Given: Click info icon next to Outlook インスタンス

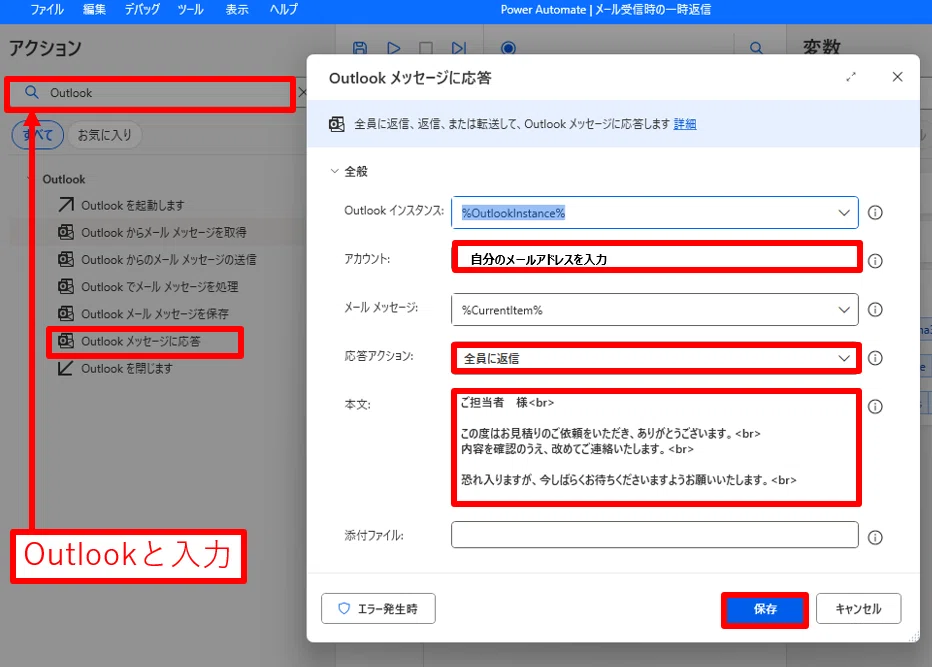Looking at the screenshot, I should tap(875, 212).
